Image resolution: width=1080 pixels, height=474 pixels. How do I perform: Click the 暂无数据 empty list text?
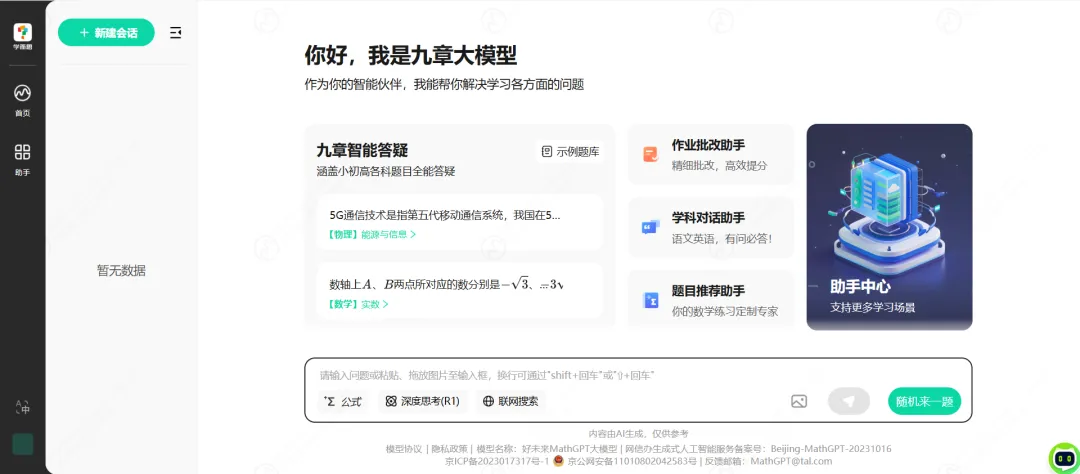[121, 271]
